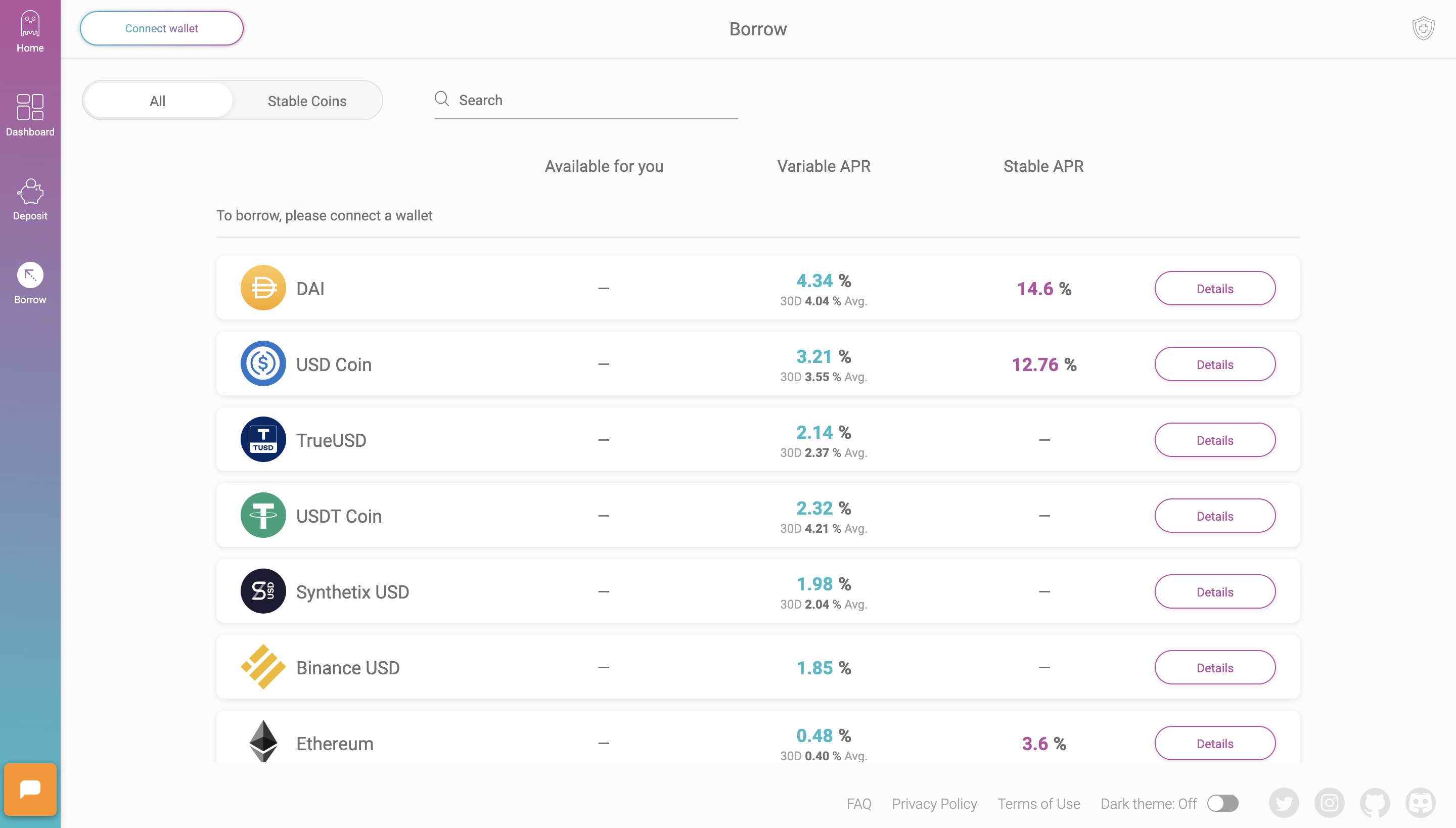Click the Binance USD asset name
Screen dimensions: 1456x828
pyautogui.click(x=348, y=668)
